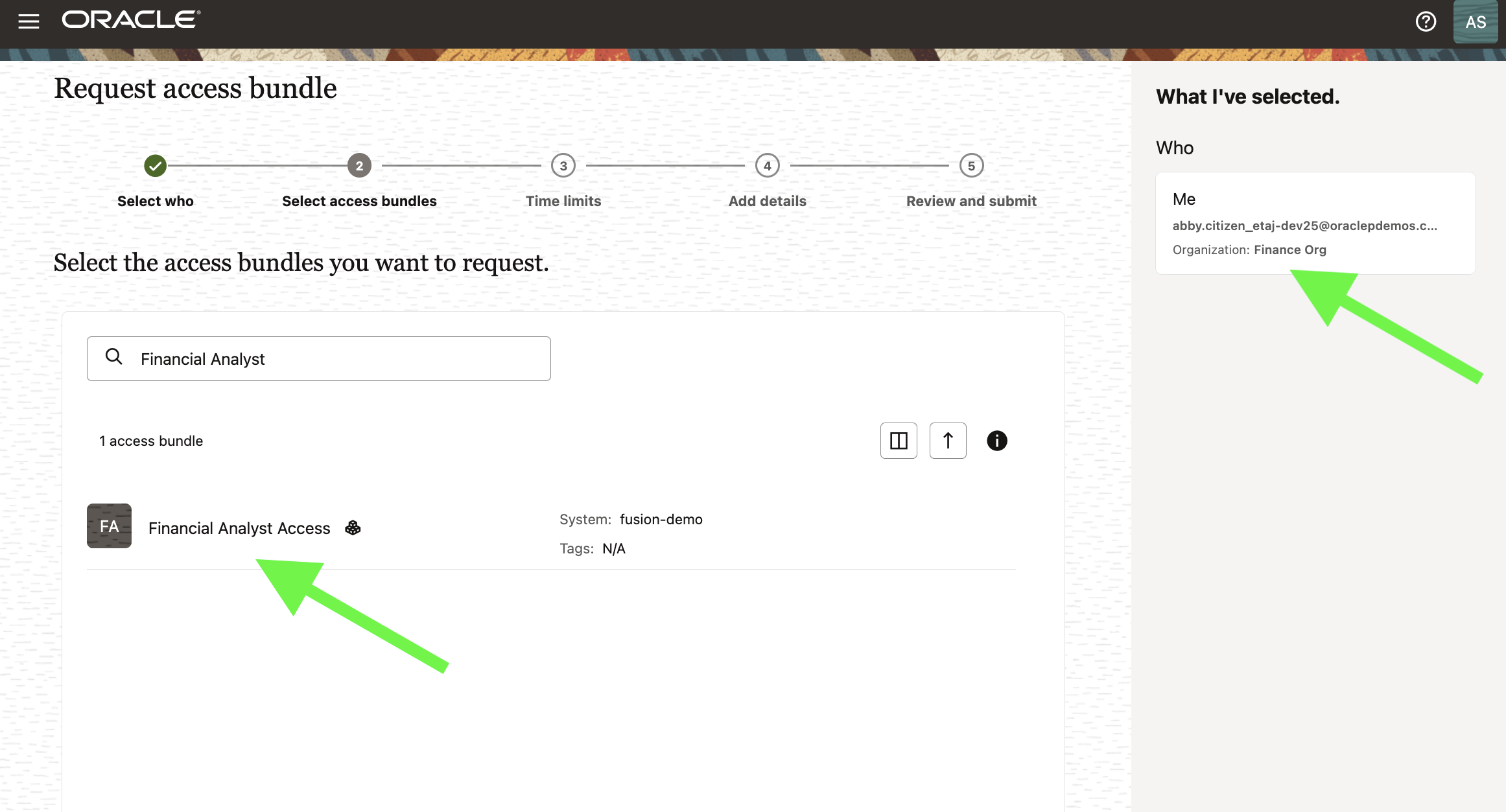Viewport: 1506px width, 812px height.
Task: Click the Oracle logo
Action: coord(131,20)
